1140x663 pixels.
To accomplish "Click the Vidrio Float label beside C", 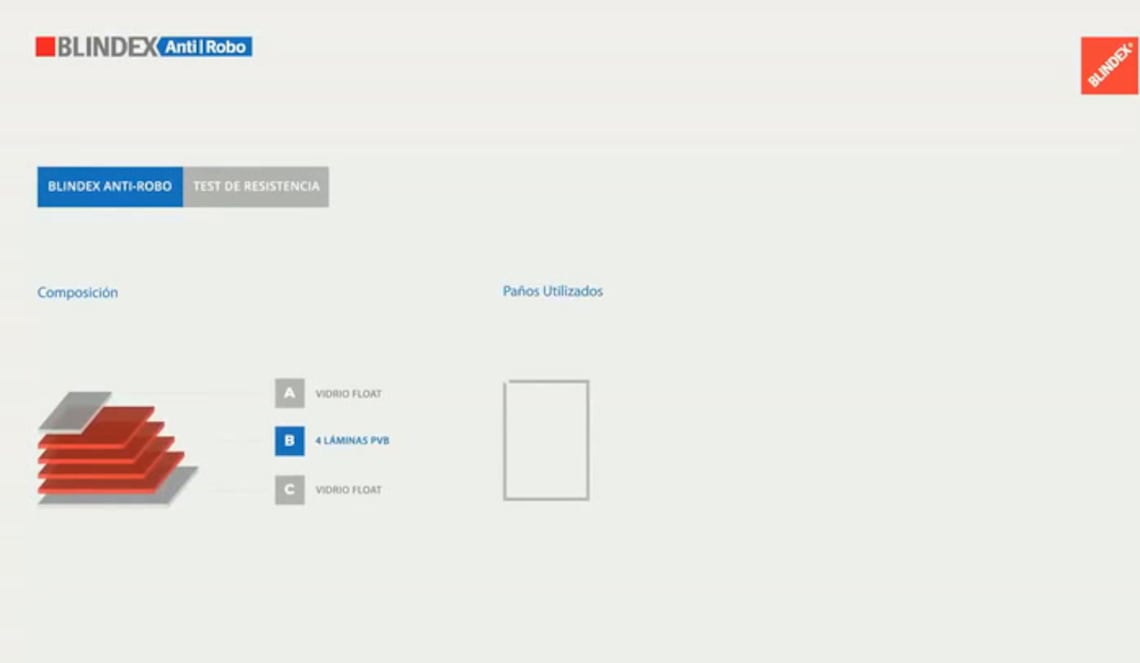I will (348, 490).
